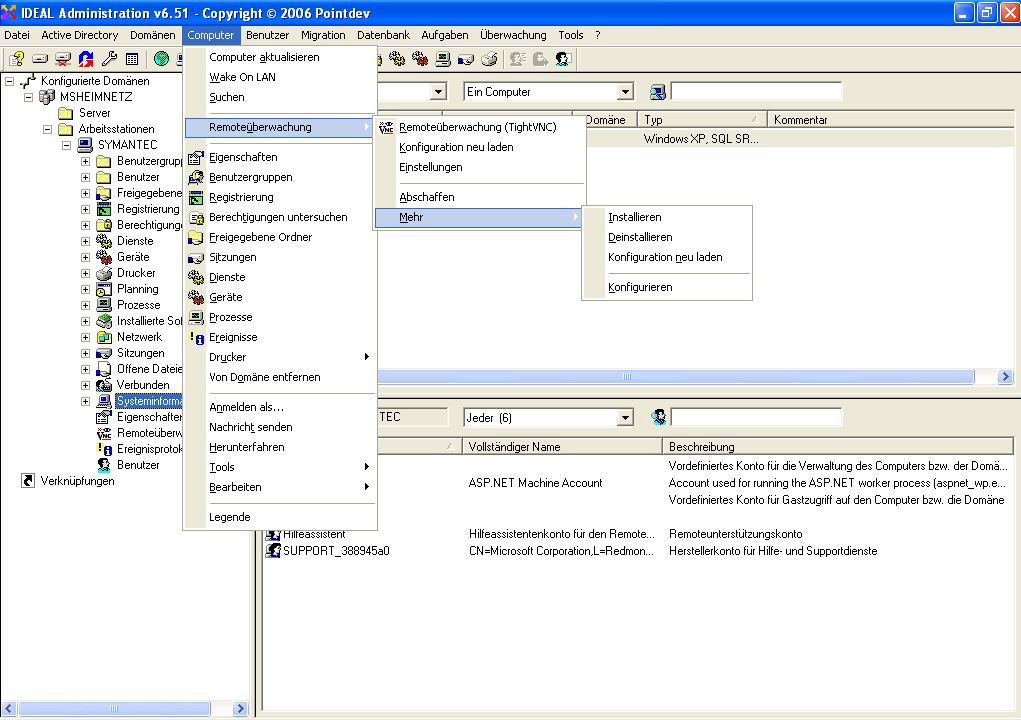Click the user icon next to Jeder dropdown

click(658, 417)
